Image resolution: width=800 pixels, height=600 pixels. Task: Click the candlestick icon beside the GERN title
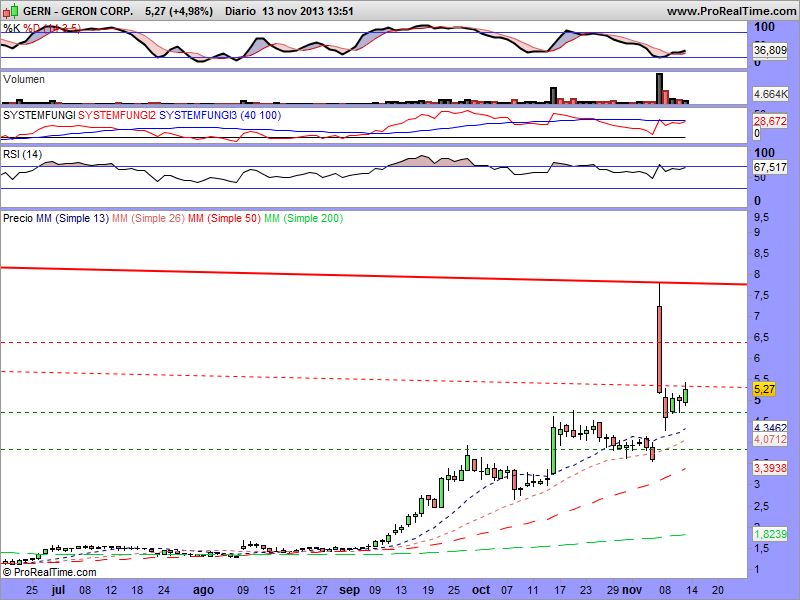coord(10,10)
